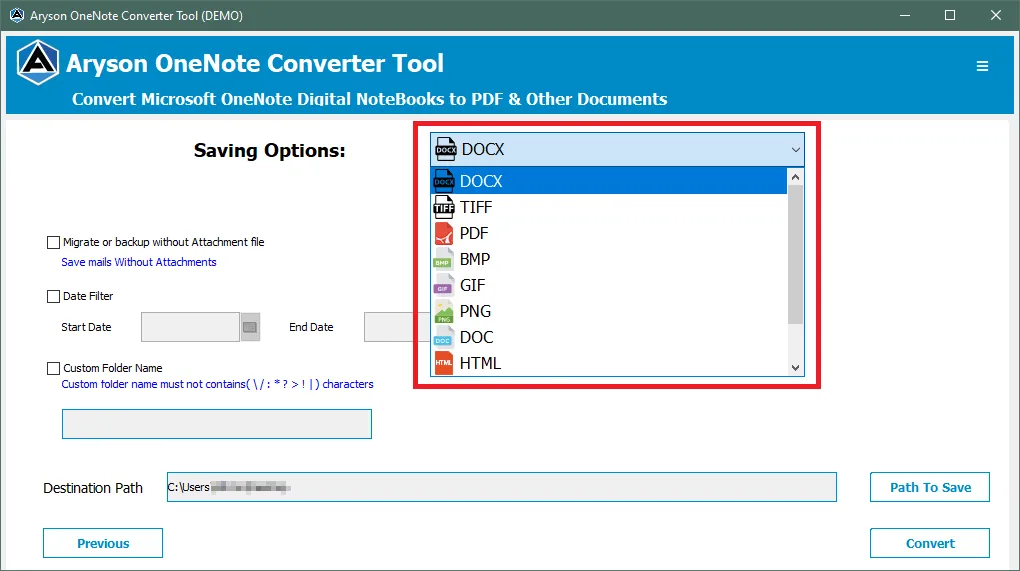This screenshot has width=1020, height=571.
Task: Select HTML saving format
Action: pos(609,363)
